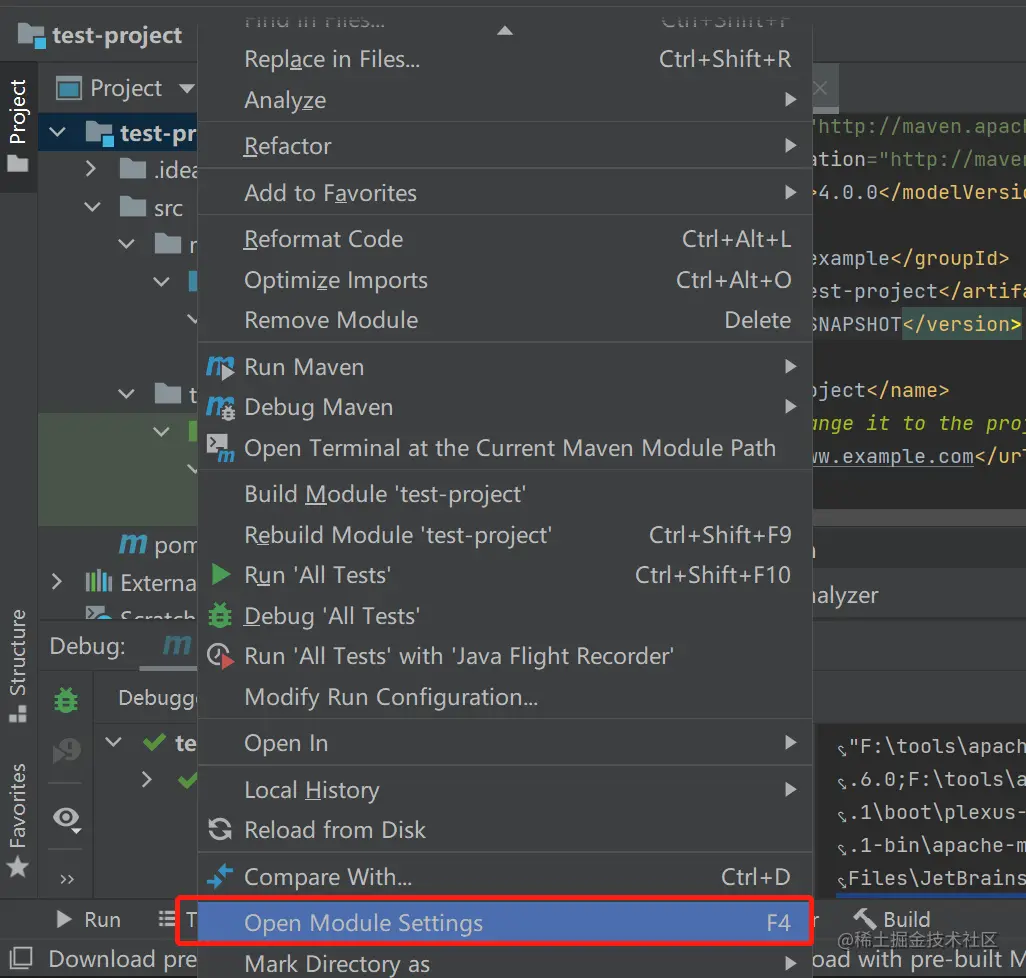Screen dimensions: 1026x978
Task: Open the vertical Project tool window tab
Action: [x=18, y=127]
